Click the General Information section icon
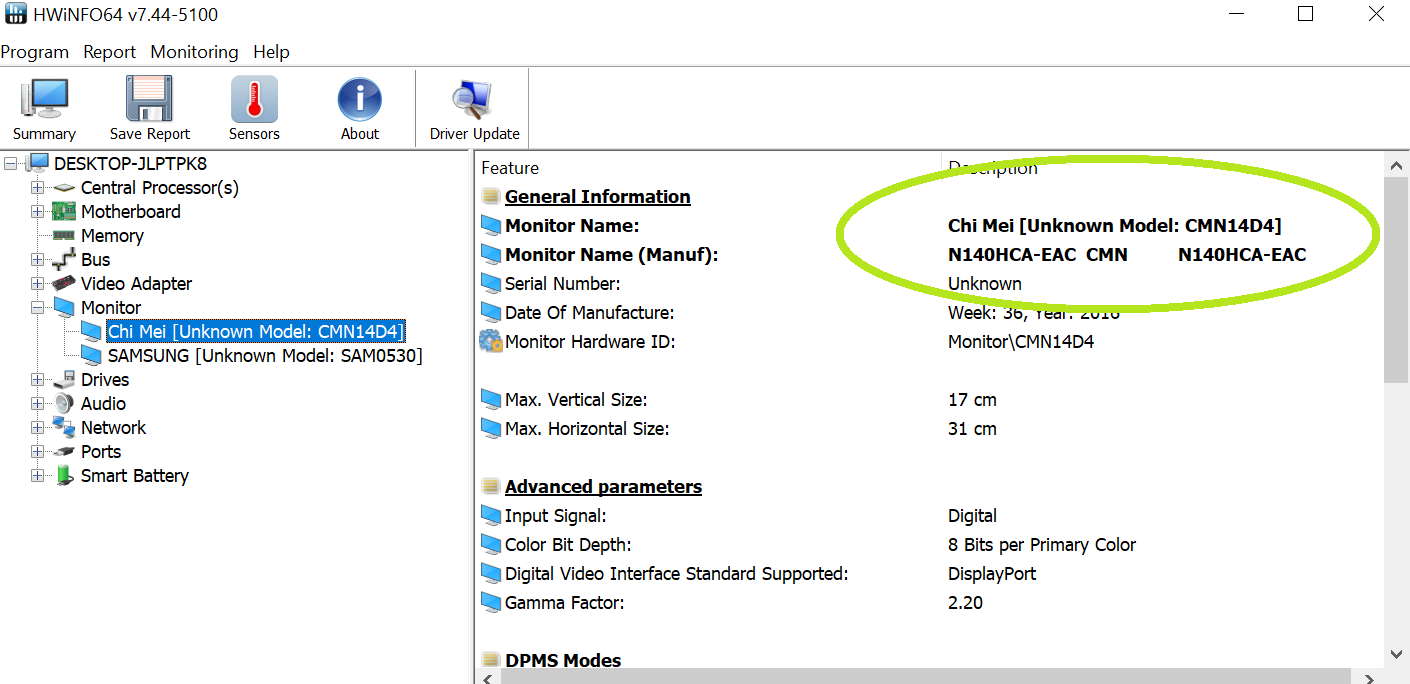The width and height of the screenshot is (1410, 684). pos(490,196)
